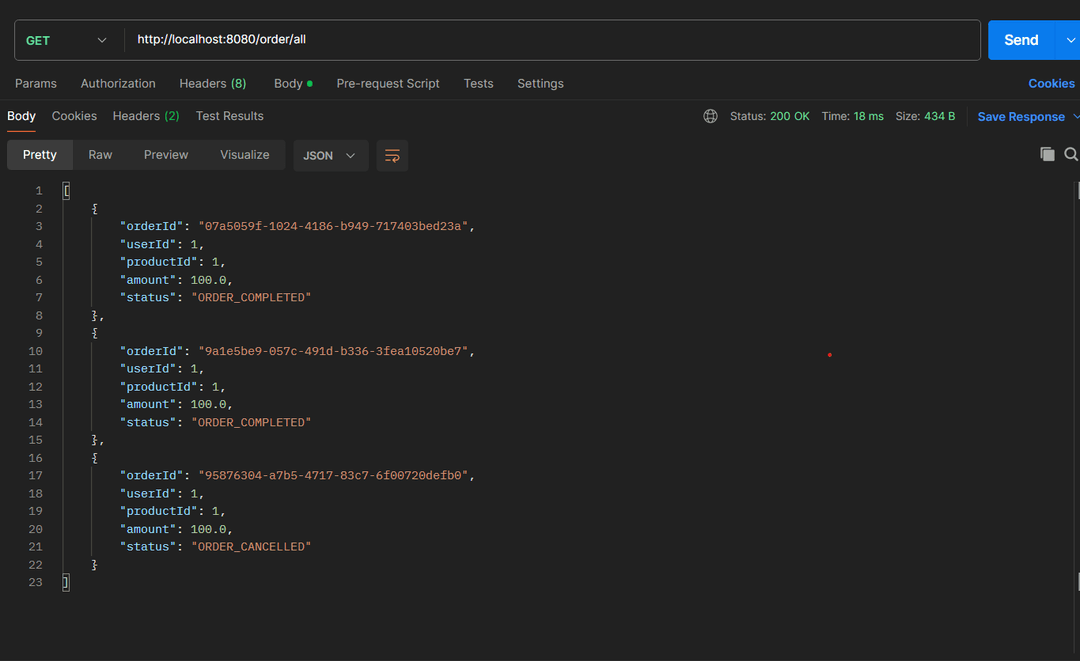1080x661 pixels.
Task: Expand the JSON format dropdown
Action: coord(330,156)
